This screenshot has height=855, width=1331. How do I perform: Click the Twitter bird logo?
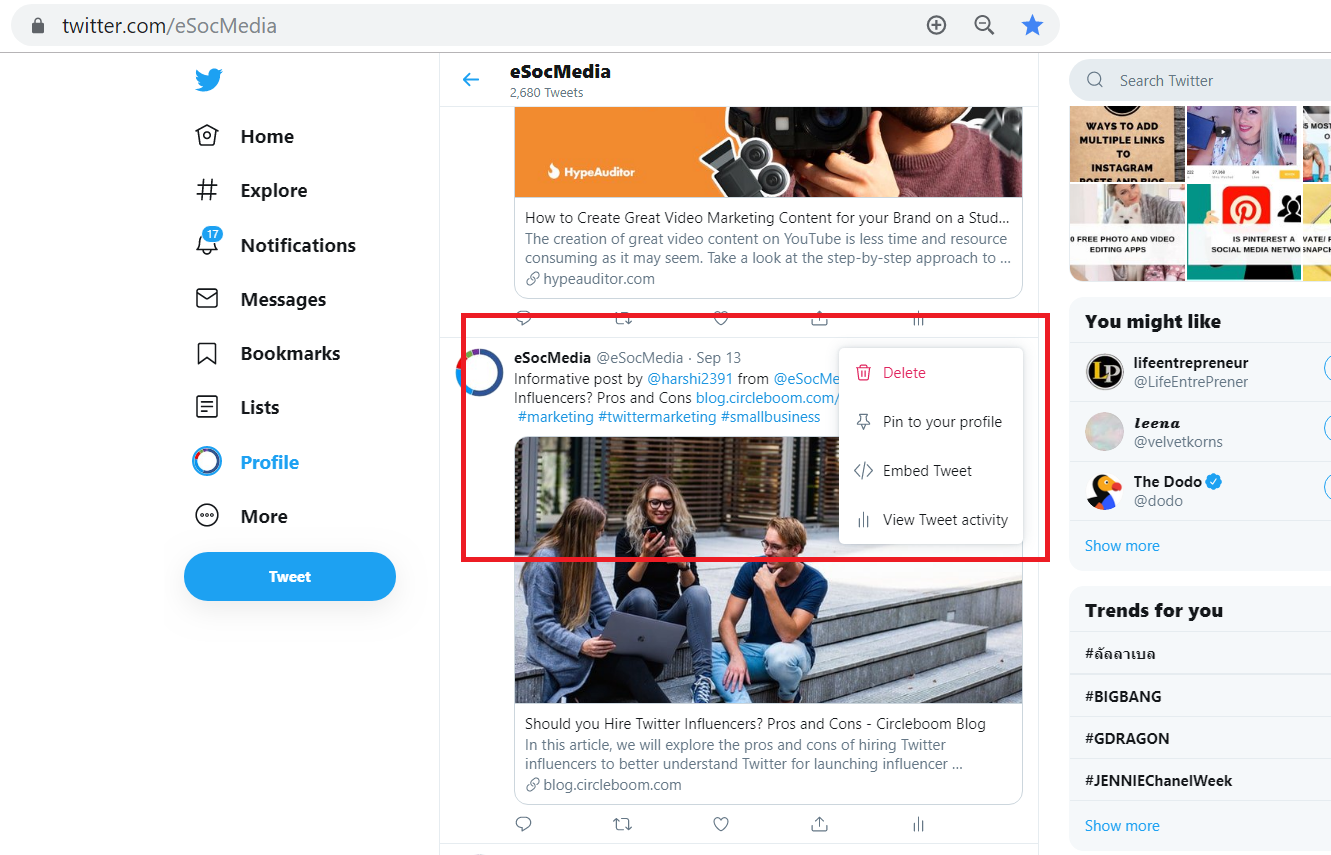point(209,80)
